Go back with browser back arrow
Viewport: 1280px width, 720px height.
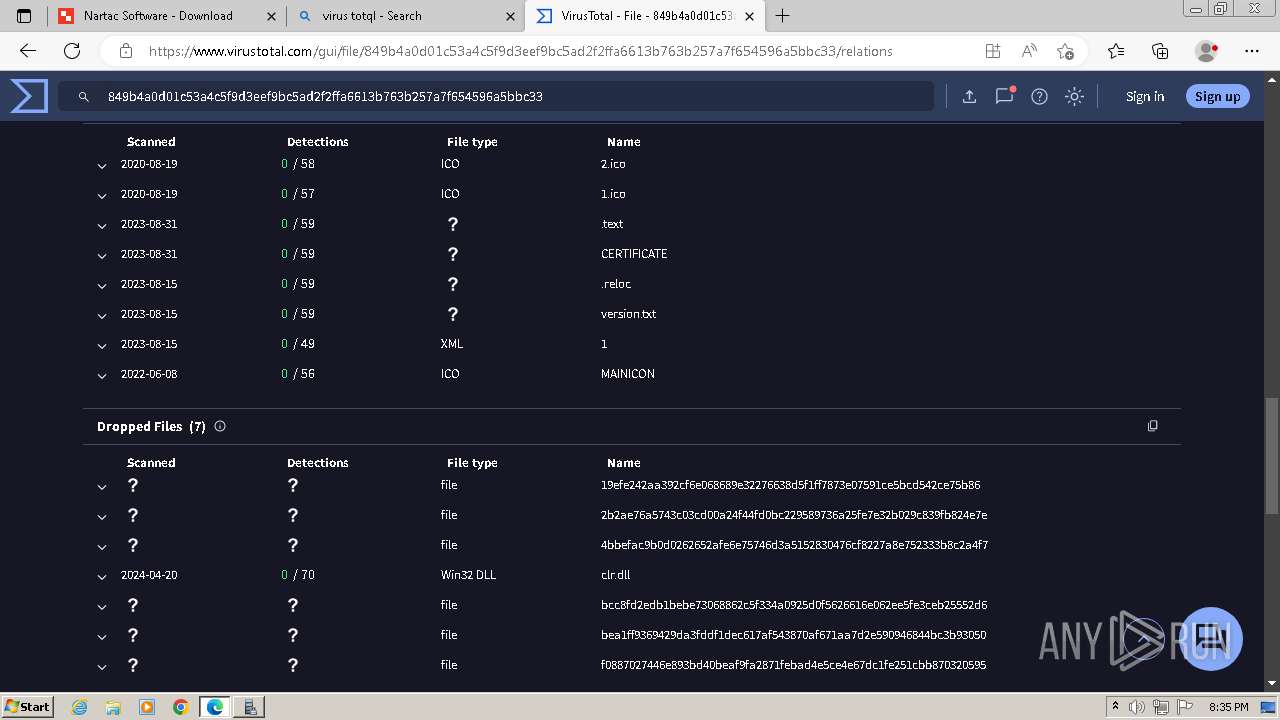point(28,51)
